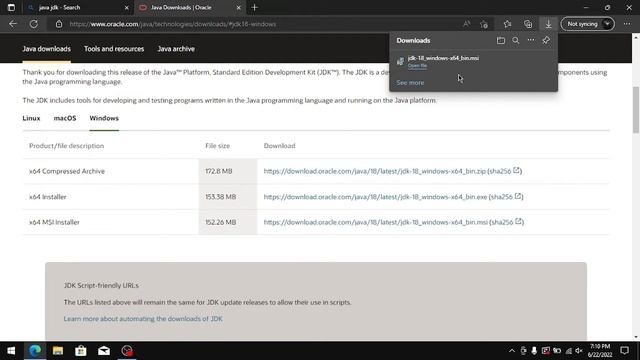
Task: Open sha256 link icon for exe installer
Action: [x=518, y=196]
